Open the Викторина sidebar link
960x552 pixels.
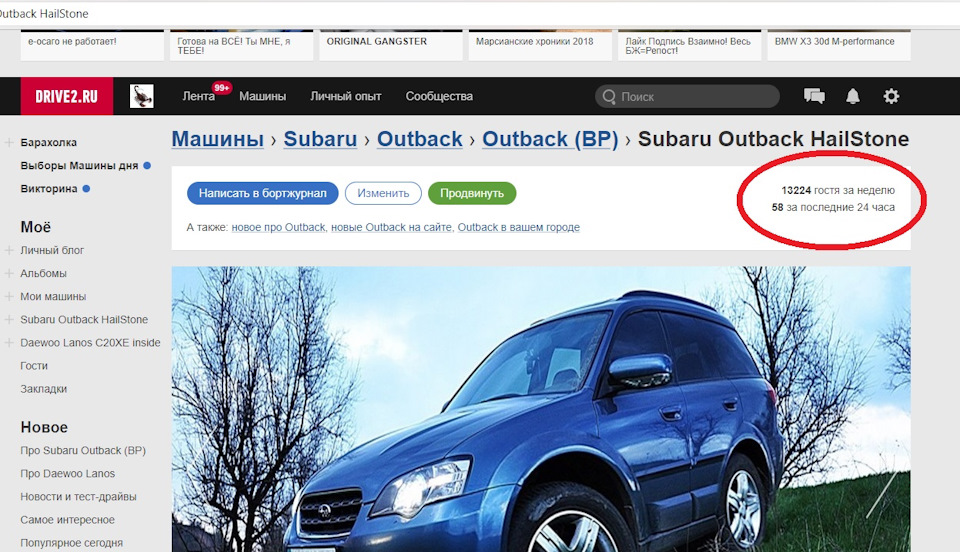click(x=48, y=188)
